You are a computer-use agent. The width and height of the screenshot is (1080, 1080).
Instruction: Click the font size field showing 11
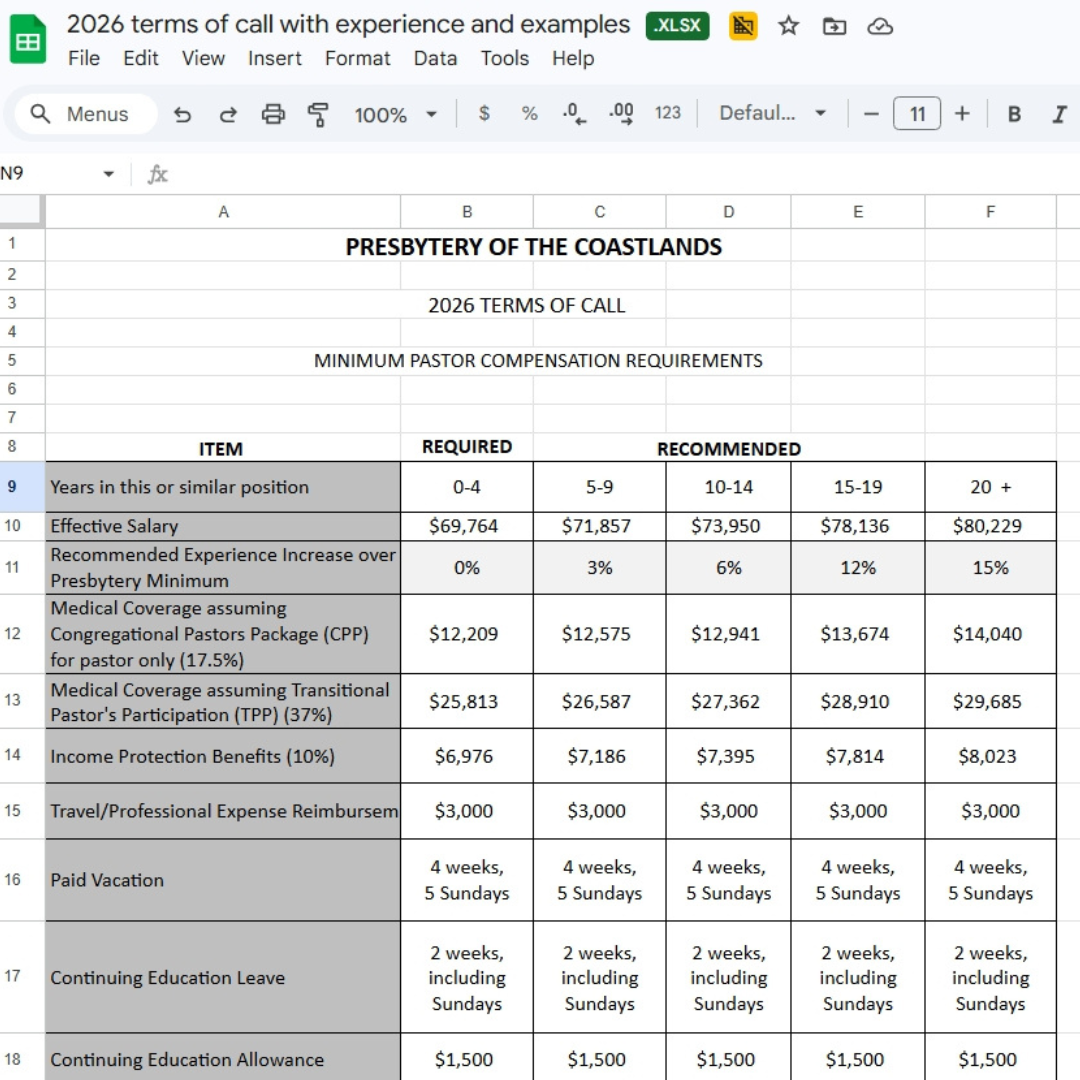click(917, 114)
